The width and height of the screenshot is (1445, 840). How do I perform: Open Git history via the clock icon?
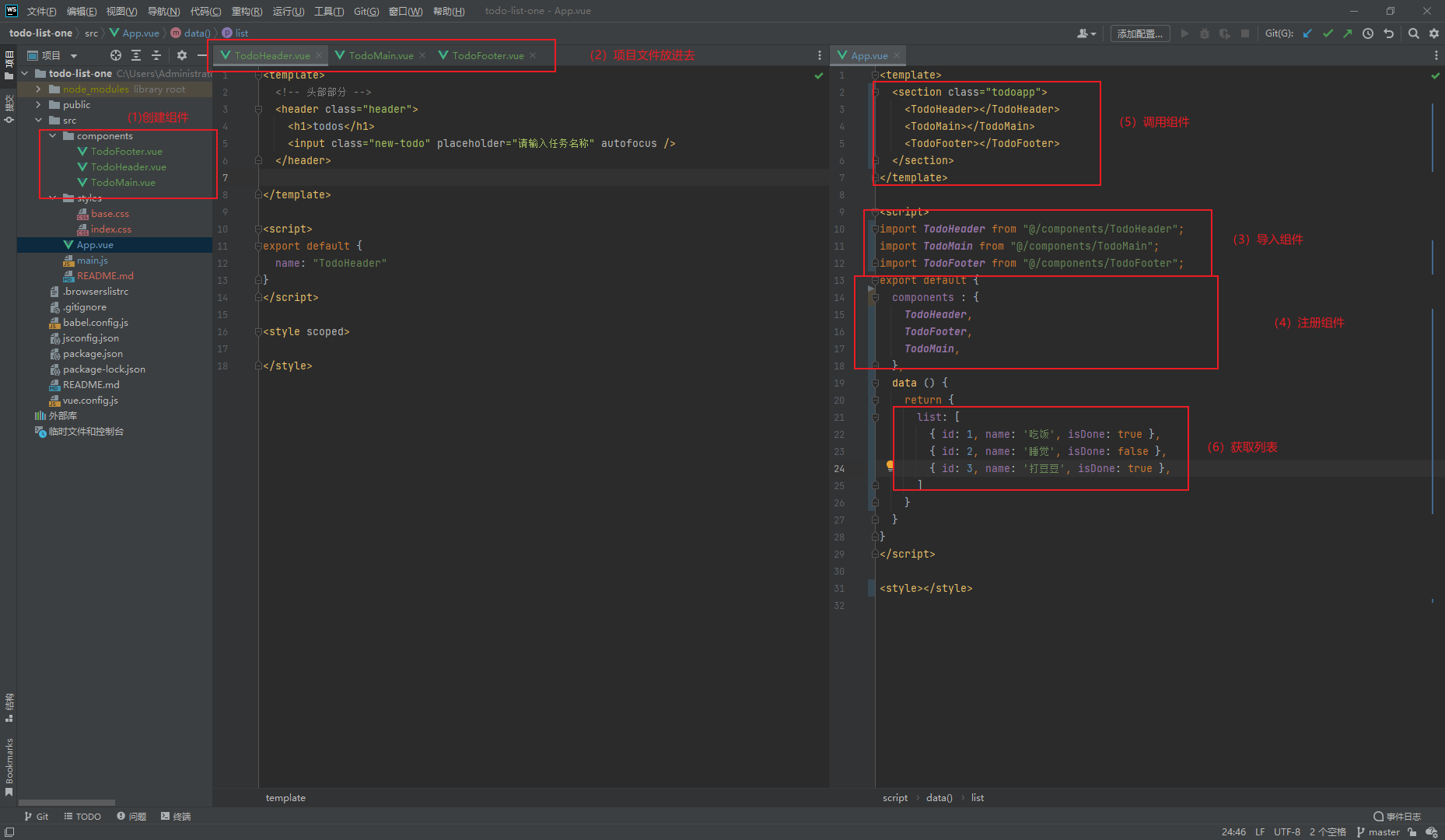pyautogui.click(x=1368, y=33)
